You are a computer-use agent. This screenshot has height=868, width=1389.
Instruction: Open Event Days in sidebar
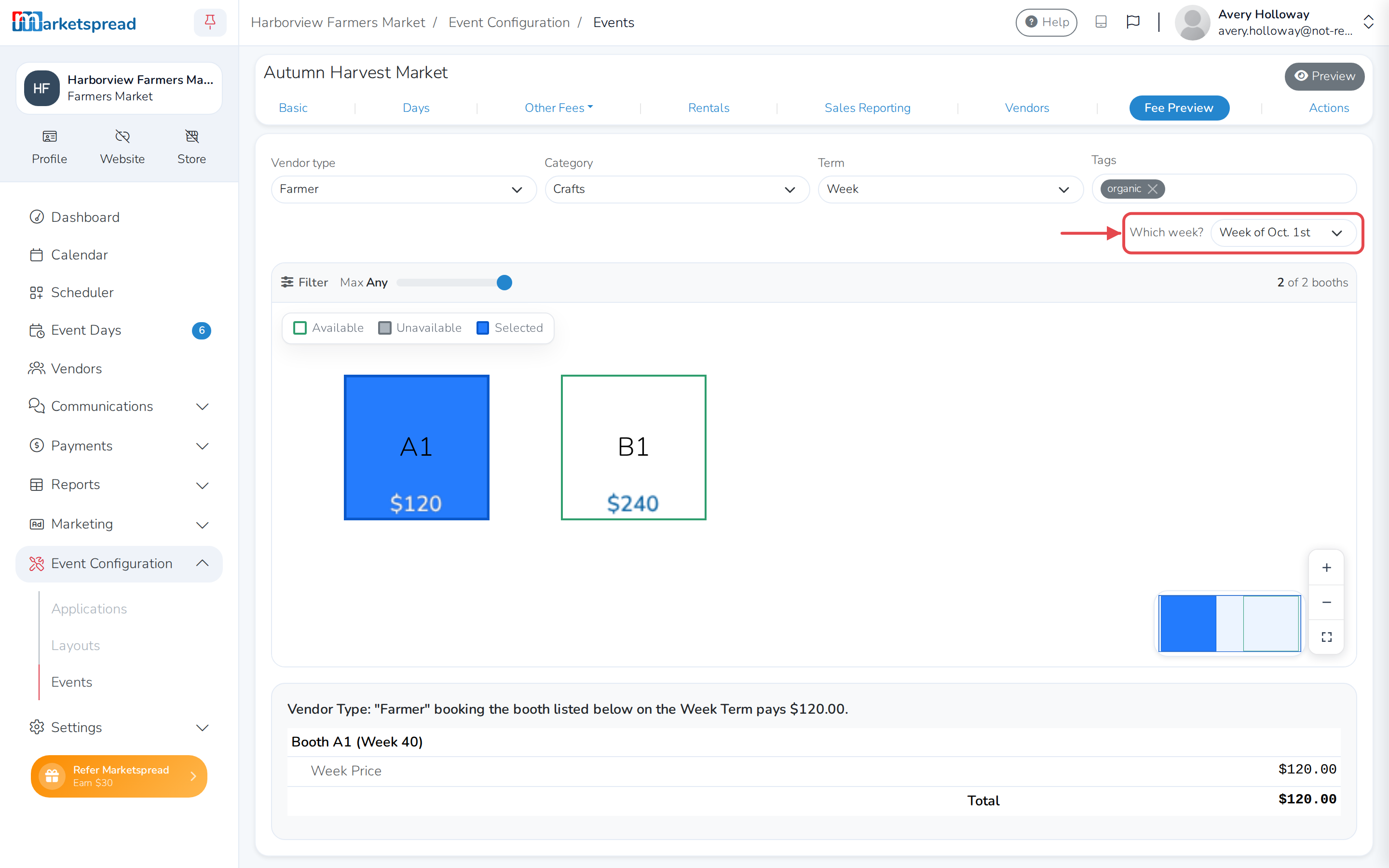(x=119, y=330)
